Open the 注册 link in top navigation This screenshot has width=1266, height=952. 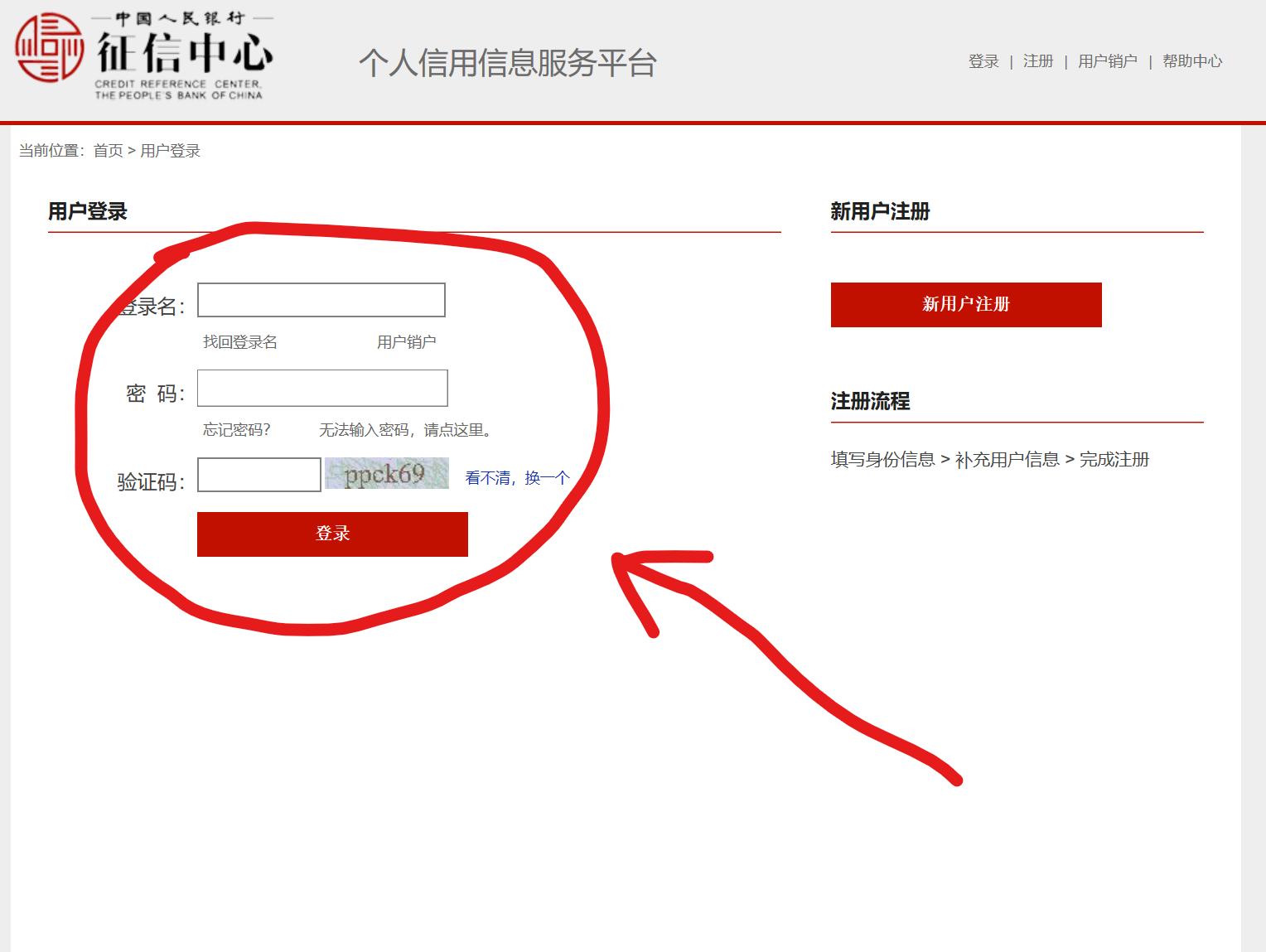point(1038,61)
